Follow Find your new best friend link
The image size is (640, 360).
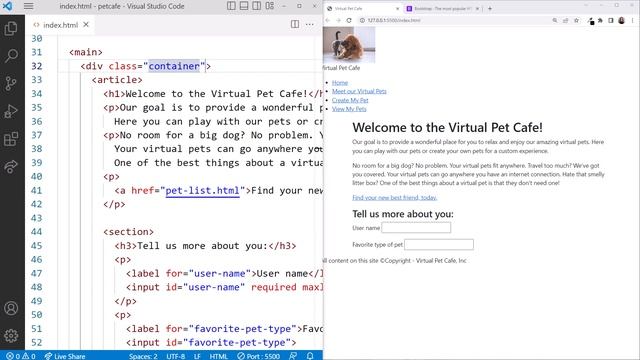click(x=395, y=198)
